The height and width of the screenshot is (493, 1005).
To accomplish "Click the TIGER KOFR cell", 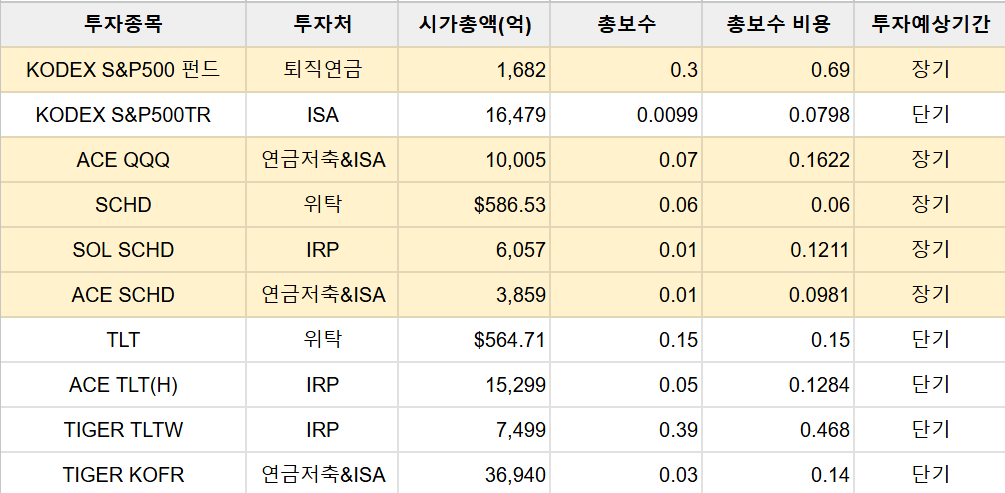I will pos(123,475).
